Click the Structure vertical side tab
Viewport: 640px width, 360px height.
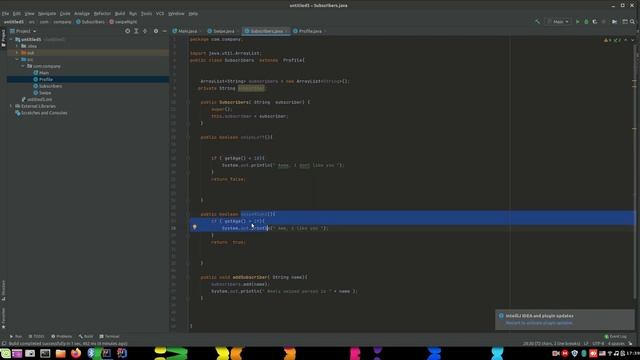tap(3, 290)
